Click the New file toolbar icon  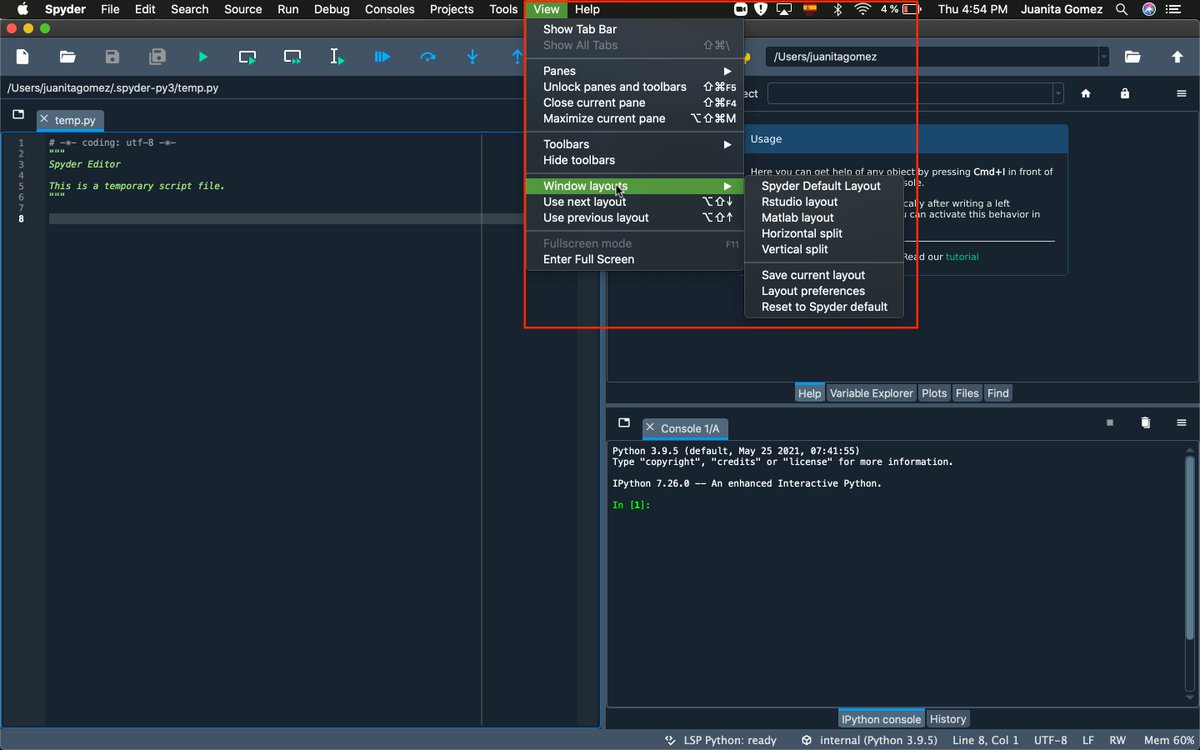[x=23, y=57]
